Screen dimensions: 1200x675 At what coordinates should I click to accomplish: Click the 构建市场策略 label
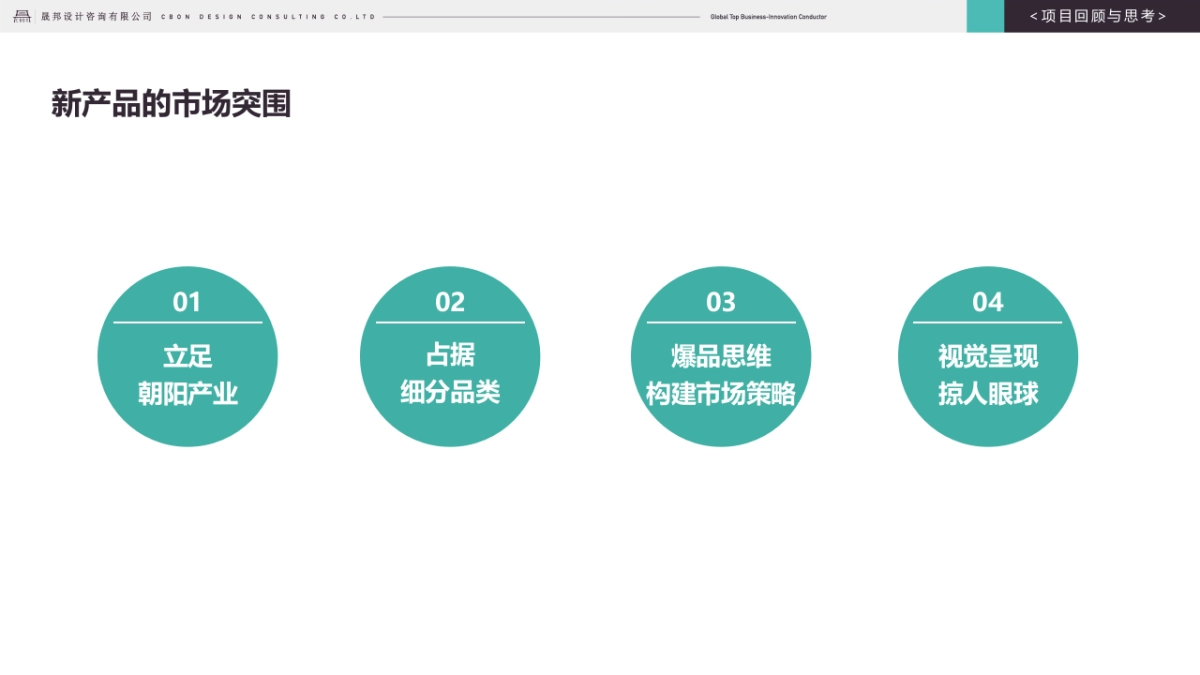point(721,394)
